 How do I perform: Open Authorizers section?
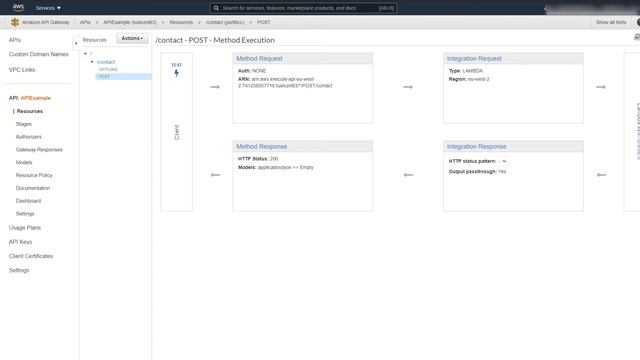click(x=29, y=137)
